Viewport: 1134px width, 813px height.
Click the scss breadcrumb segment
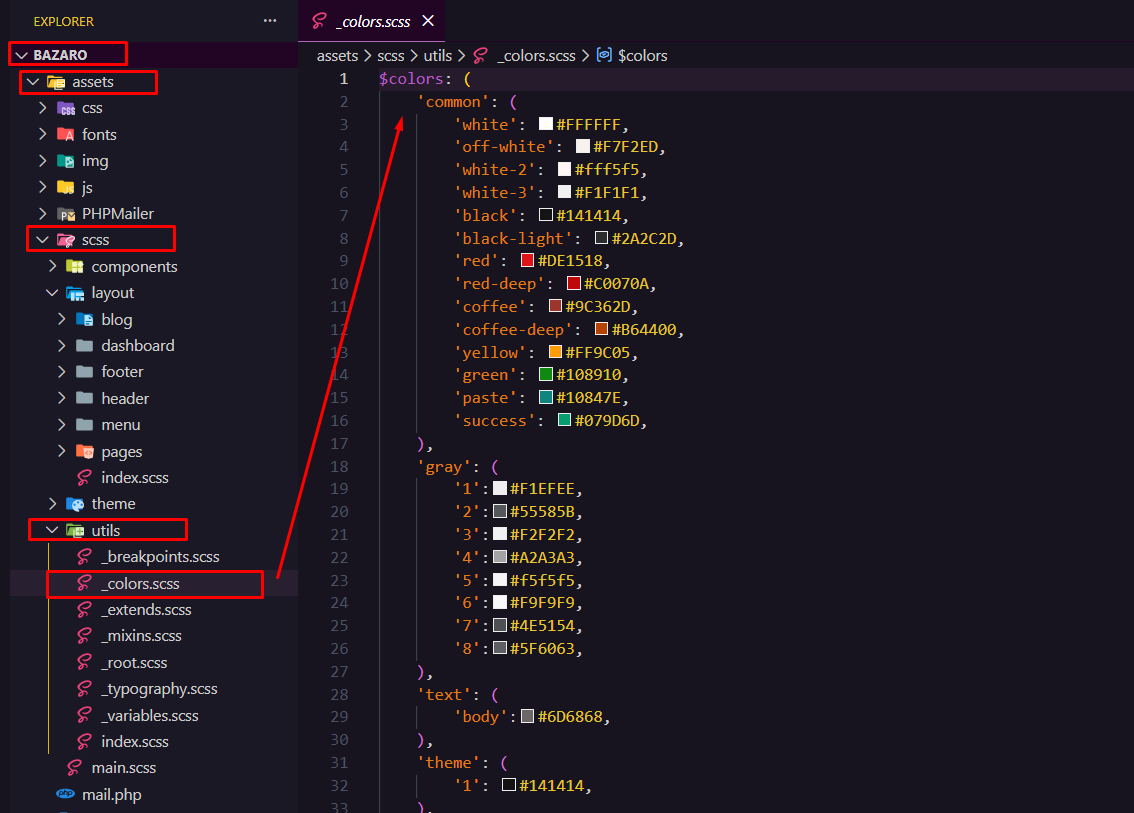pos(390,56)
